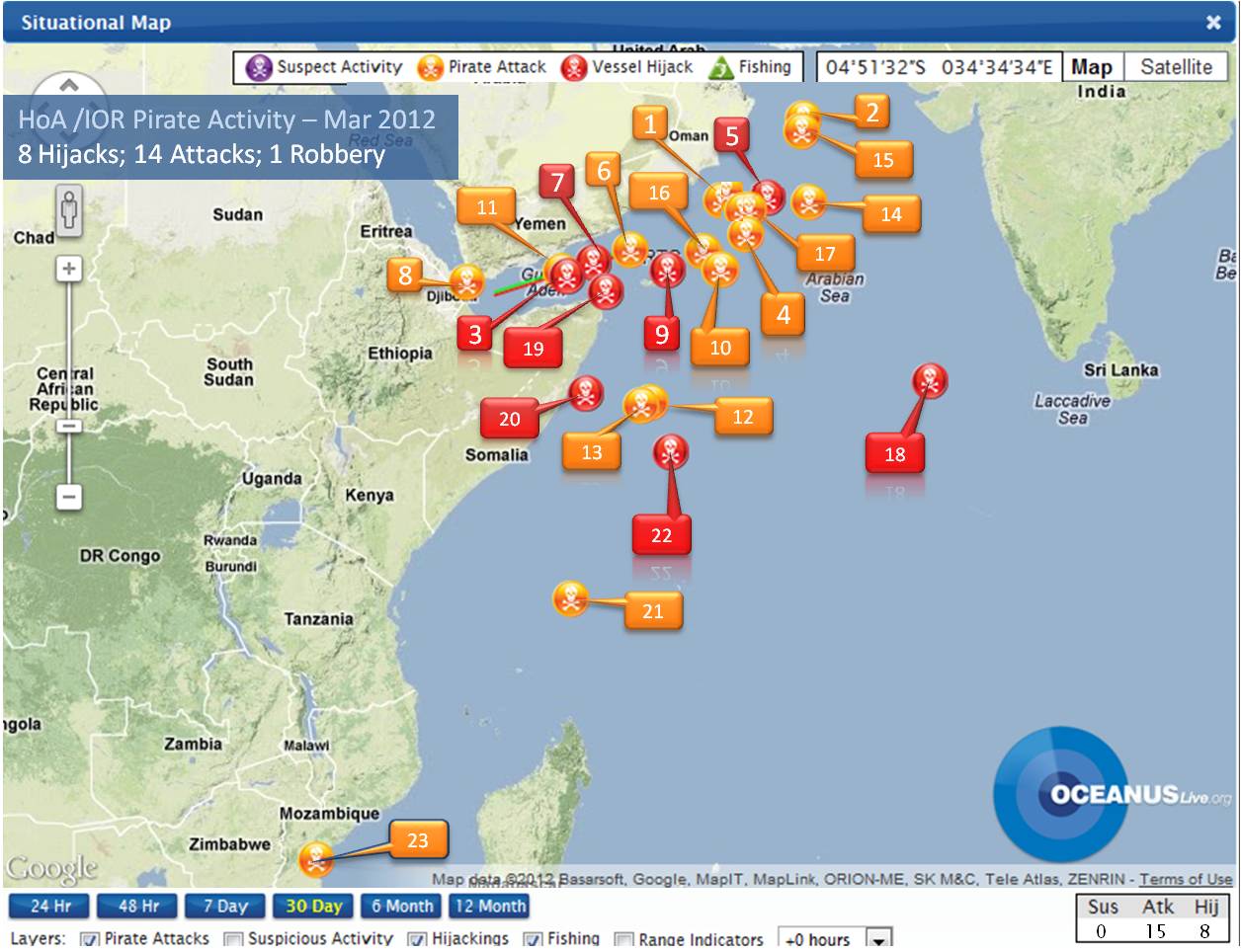The width and height of the screenshot is (1241, 952).
Task: Click the vessel hijack marker labeled 18
Action: tap(930, 379)
